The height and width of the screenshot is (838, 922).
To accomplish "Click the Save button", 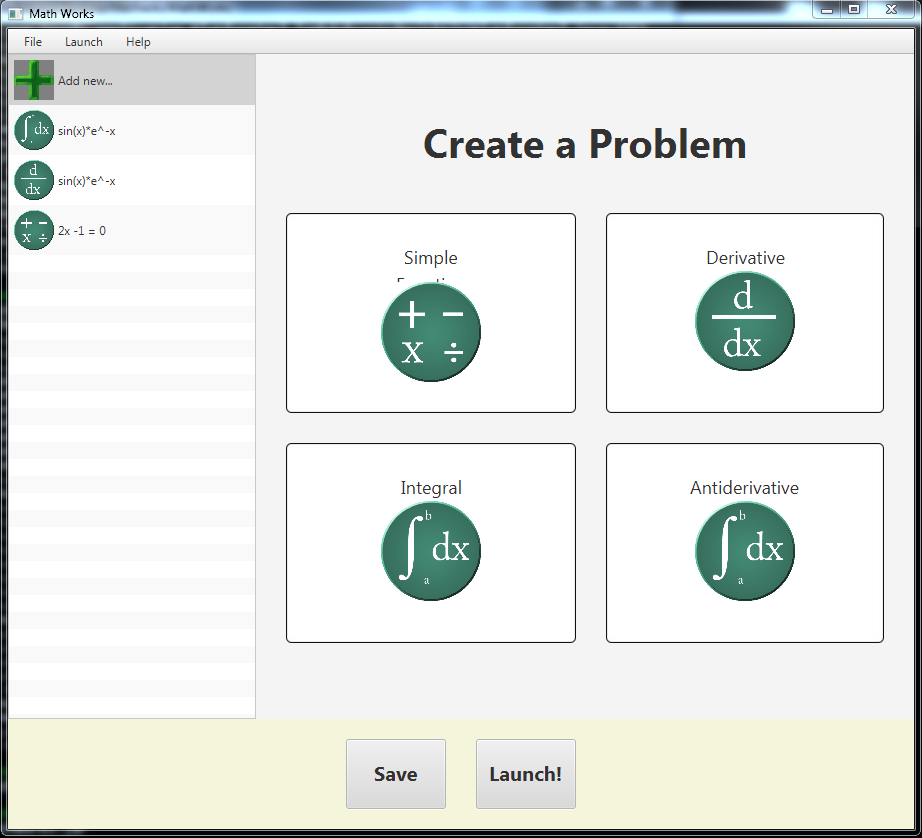I will click(396, 774).
